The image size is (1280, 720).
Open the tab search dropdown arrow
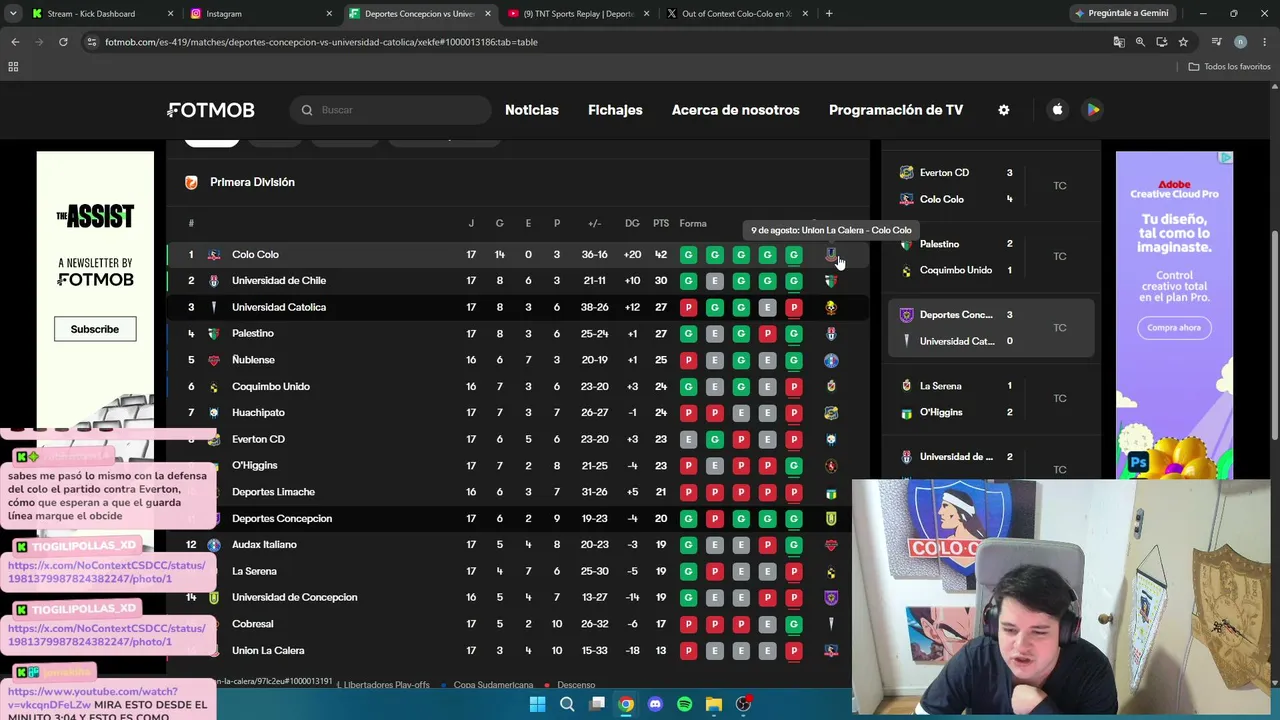[x=13, y=14]
